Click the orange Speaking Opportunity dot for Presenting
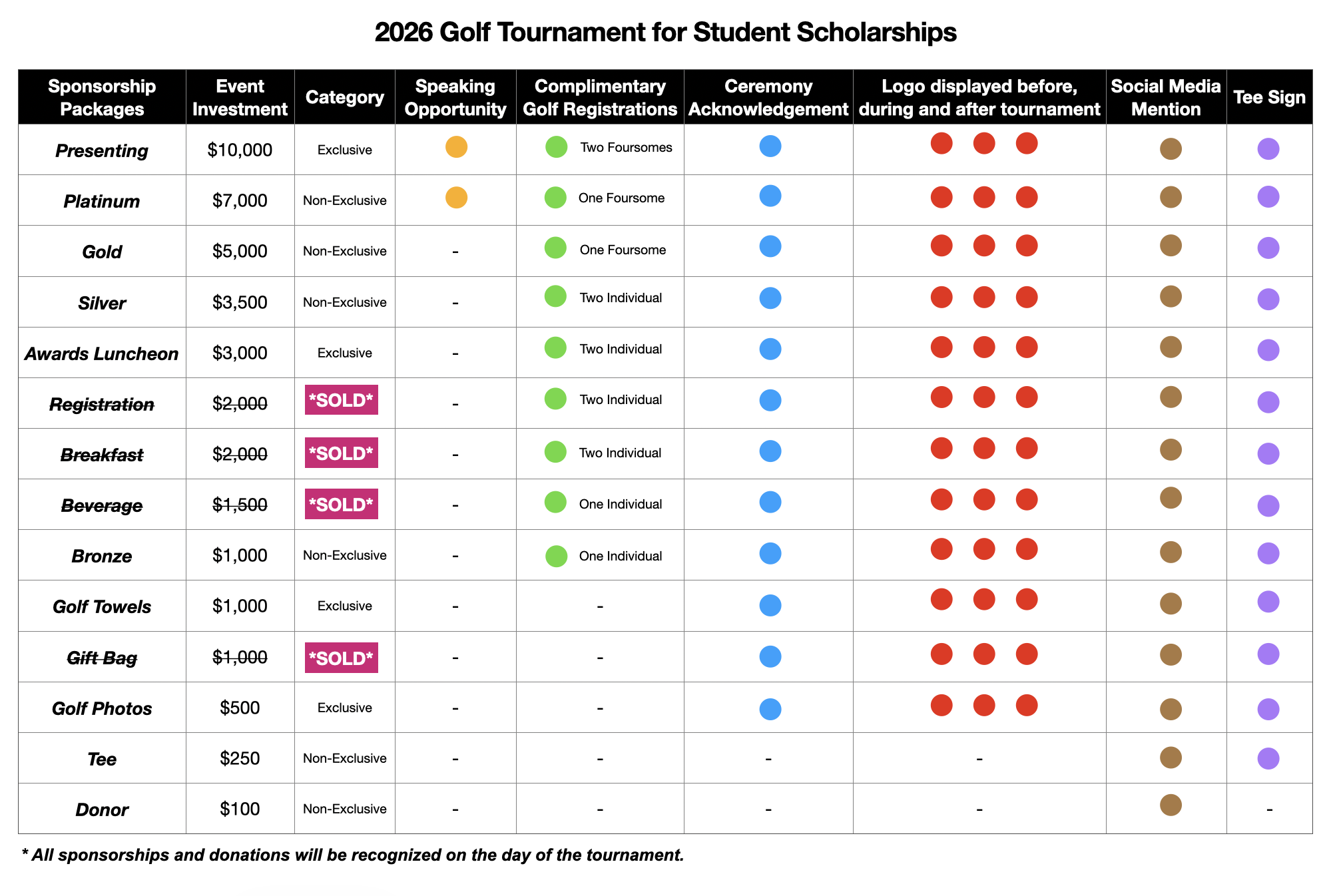This screenshot has height=896, width=1337. (x=456, y=146)
